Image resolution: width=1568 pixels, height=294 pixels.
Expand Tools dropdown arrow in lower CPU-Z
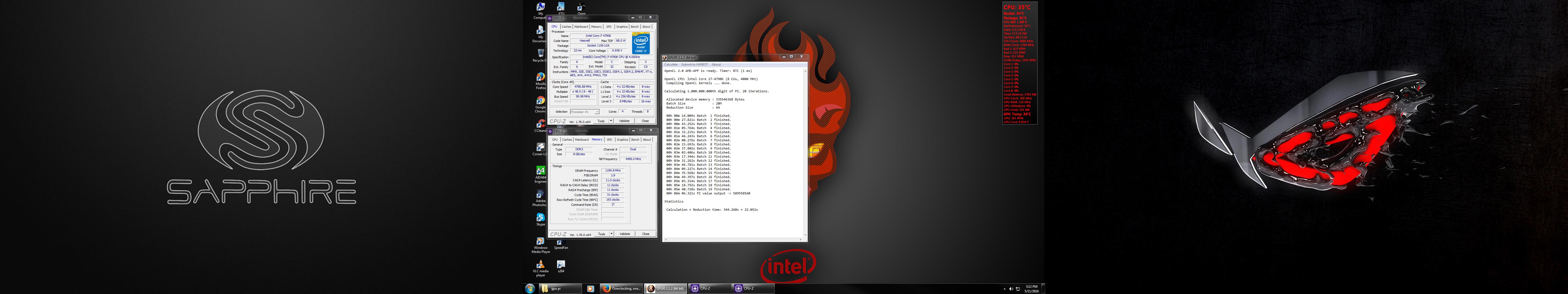[612, 234]
